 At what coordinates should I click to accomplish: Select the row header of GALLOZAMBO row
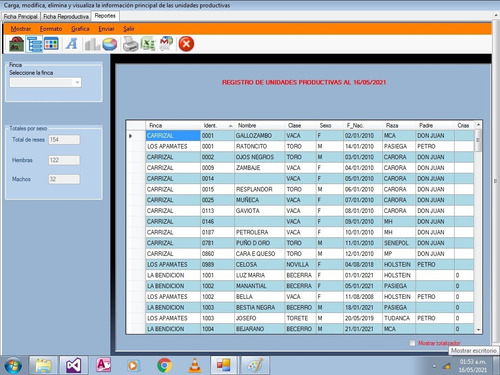[x=136, y=136]
